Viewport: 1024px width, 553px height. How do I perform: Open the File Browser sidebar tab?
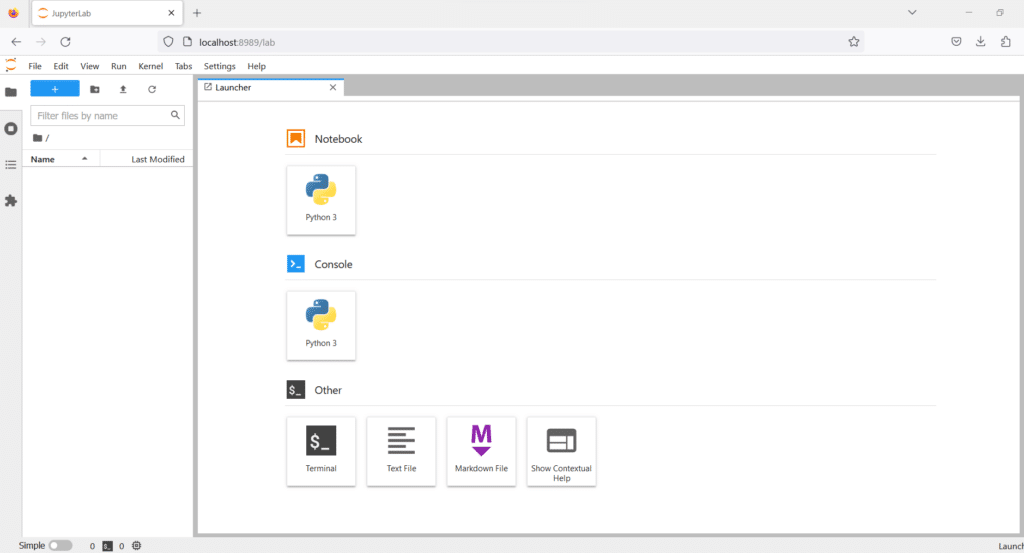point(11,92)
